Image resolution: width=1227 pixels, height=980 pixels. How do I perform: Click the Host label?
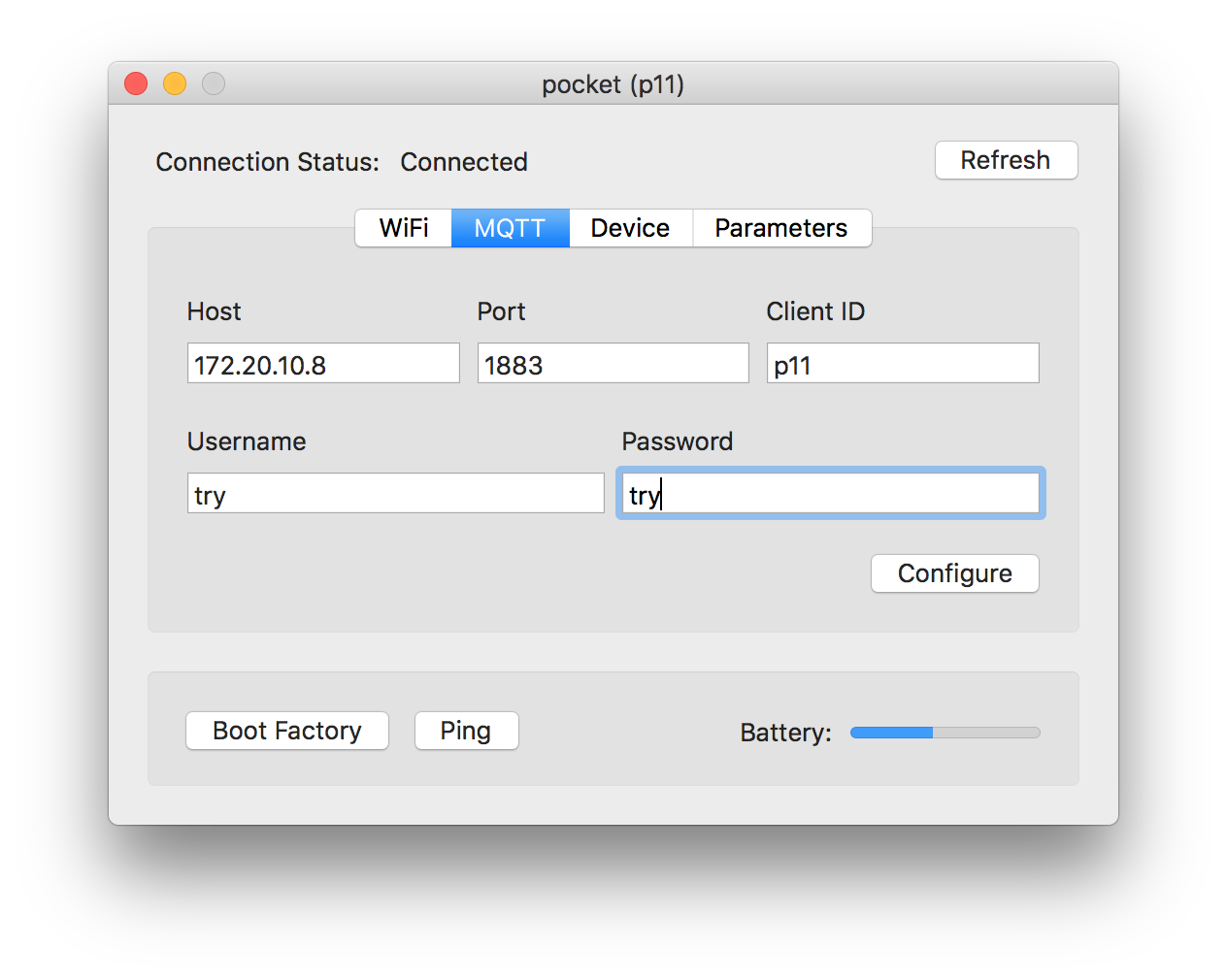[214, 311]
